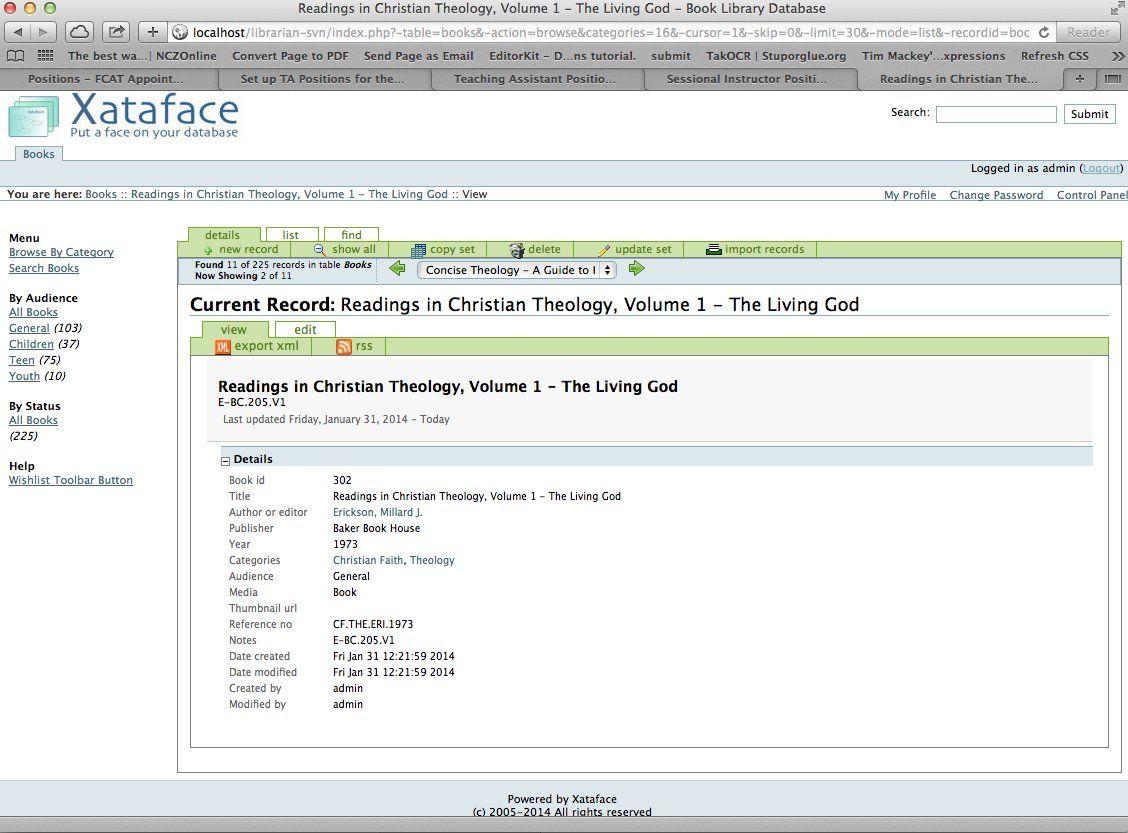The width and height of the screenshot is (1128, 833).
Task: Open Wishlist Toolbar Button link
Action: [x=70, y=481]
